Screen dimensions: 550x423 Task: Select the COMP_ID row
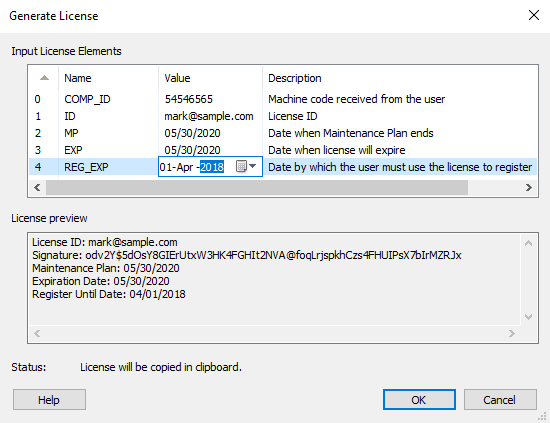coord(283,99)
